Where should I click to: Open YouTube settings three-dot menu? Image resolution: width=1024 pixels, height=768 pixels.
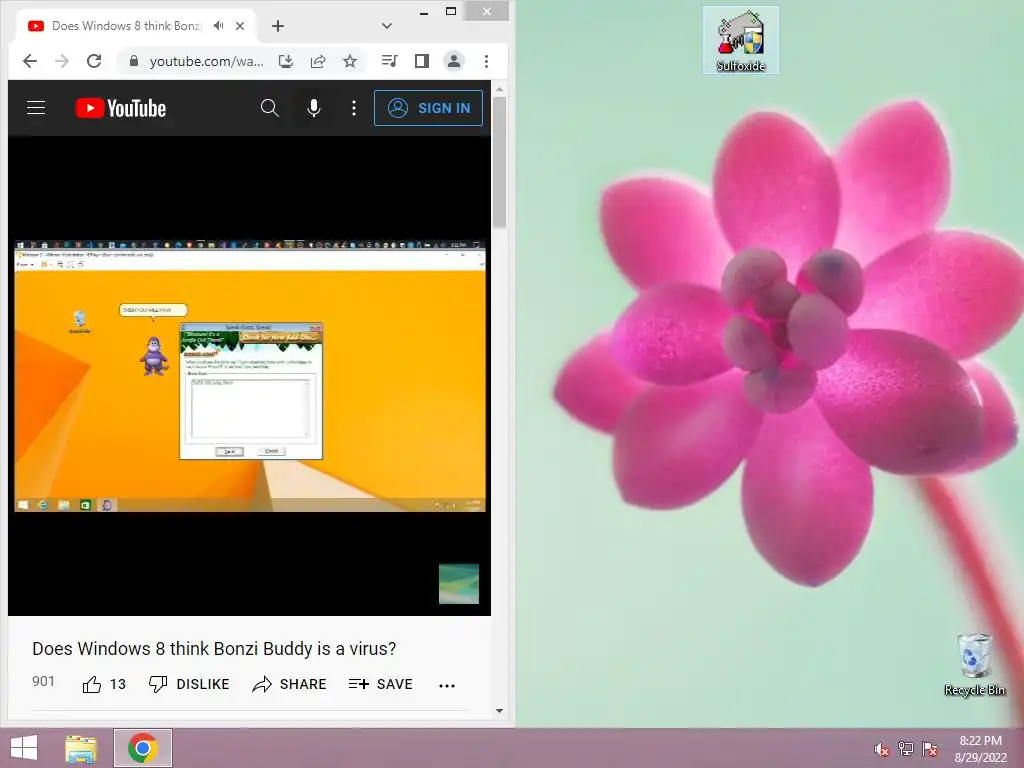[354, 108]
